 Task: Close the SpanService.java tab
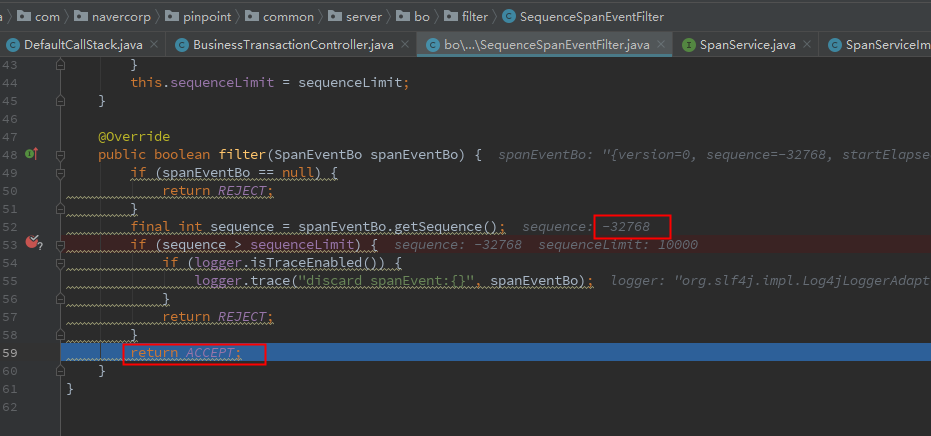[807, 45]
